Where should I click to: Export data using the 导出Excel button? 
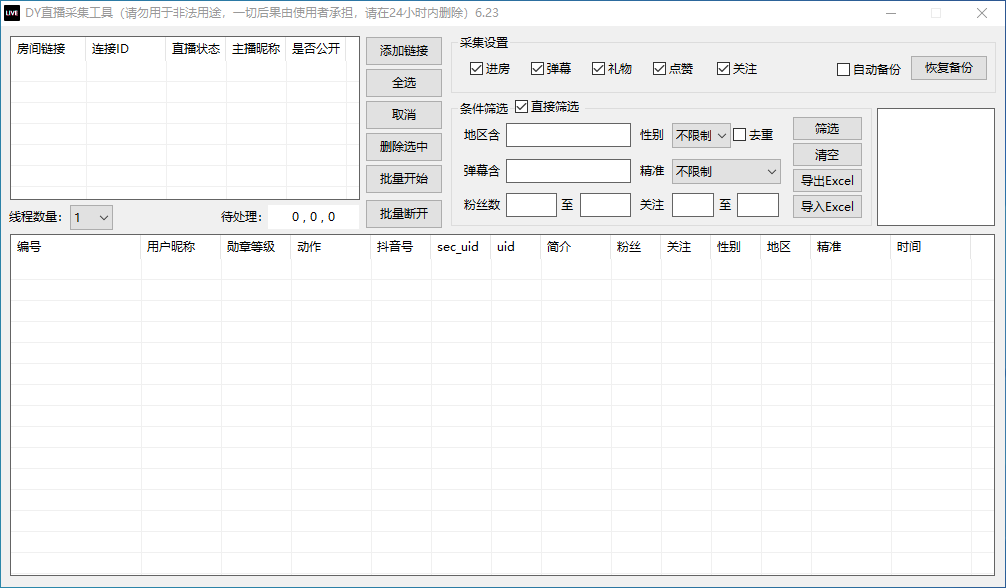click(827, 180)
